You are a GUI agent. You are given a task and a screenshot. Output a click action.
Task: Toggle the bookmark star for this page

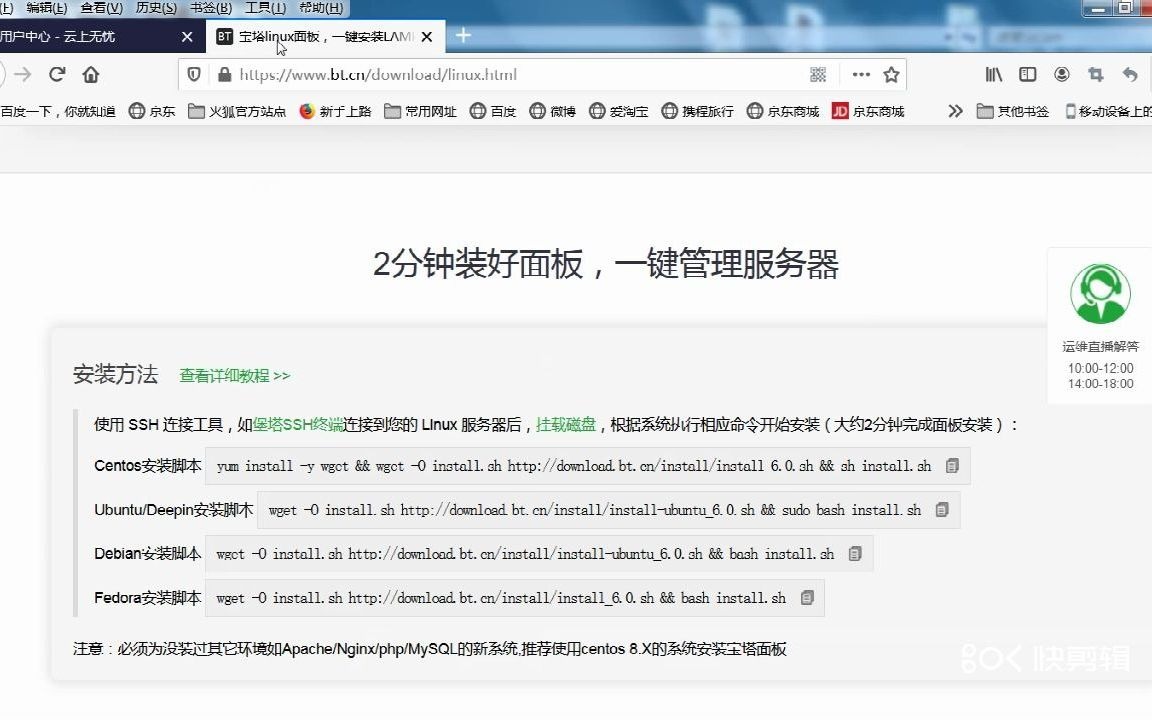(891, 74)
